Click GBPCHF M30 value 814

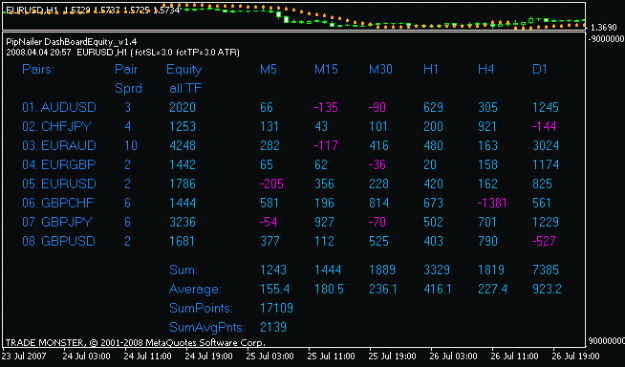coord(378,203)
